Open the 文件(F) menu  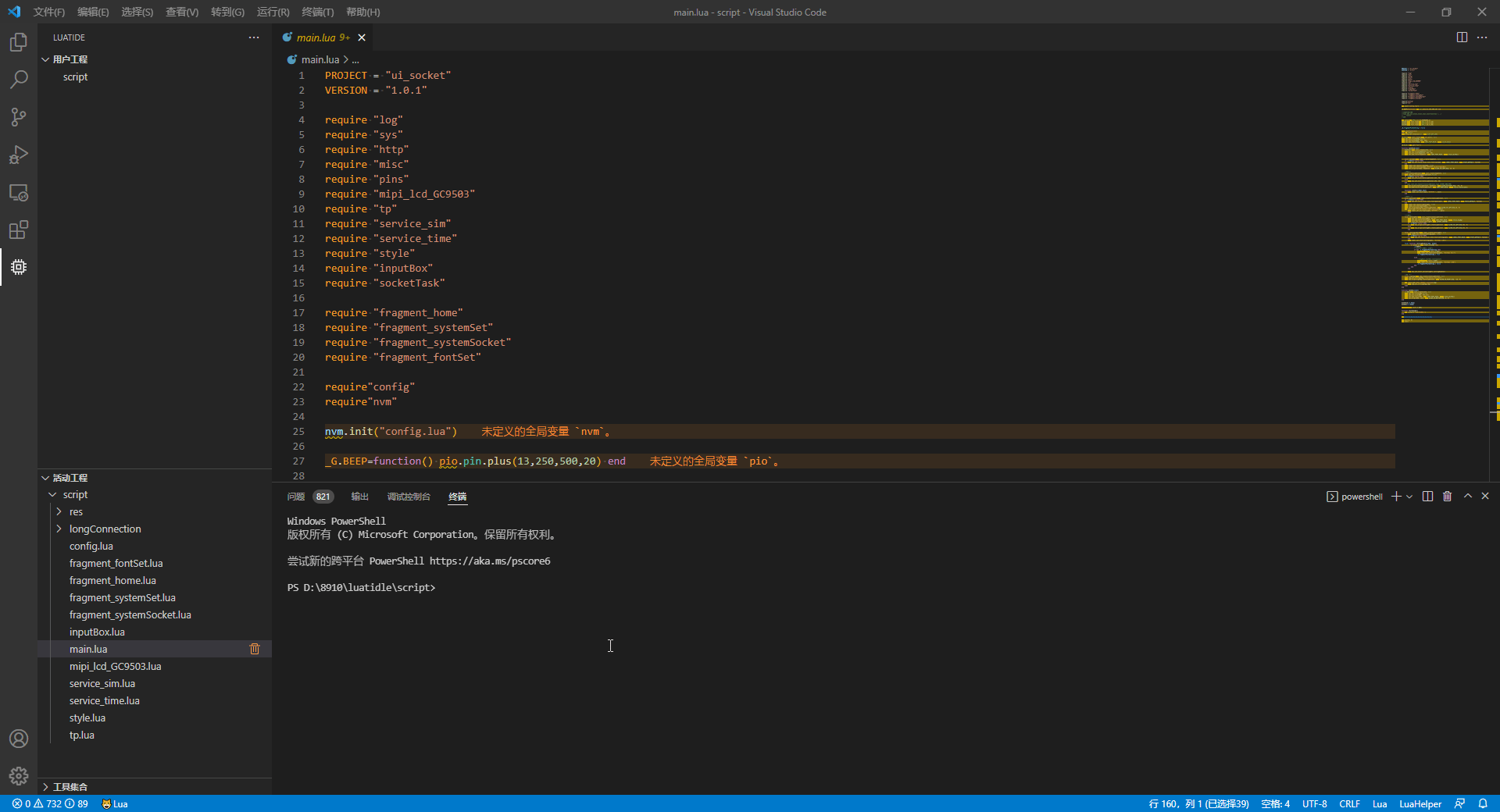click(x=49, y=12)
